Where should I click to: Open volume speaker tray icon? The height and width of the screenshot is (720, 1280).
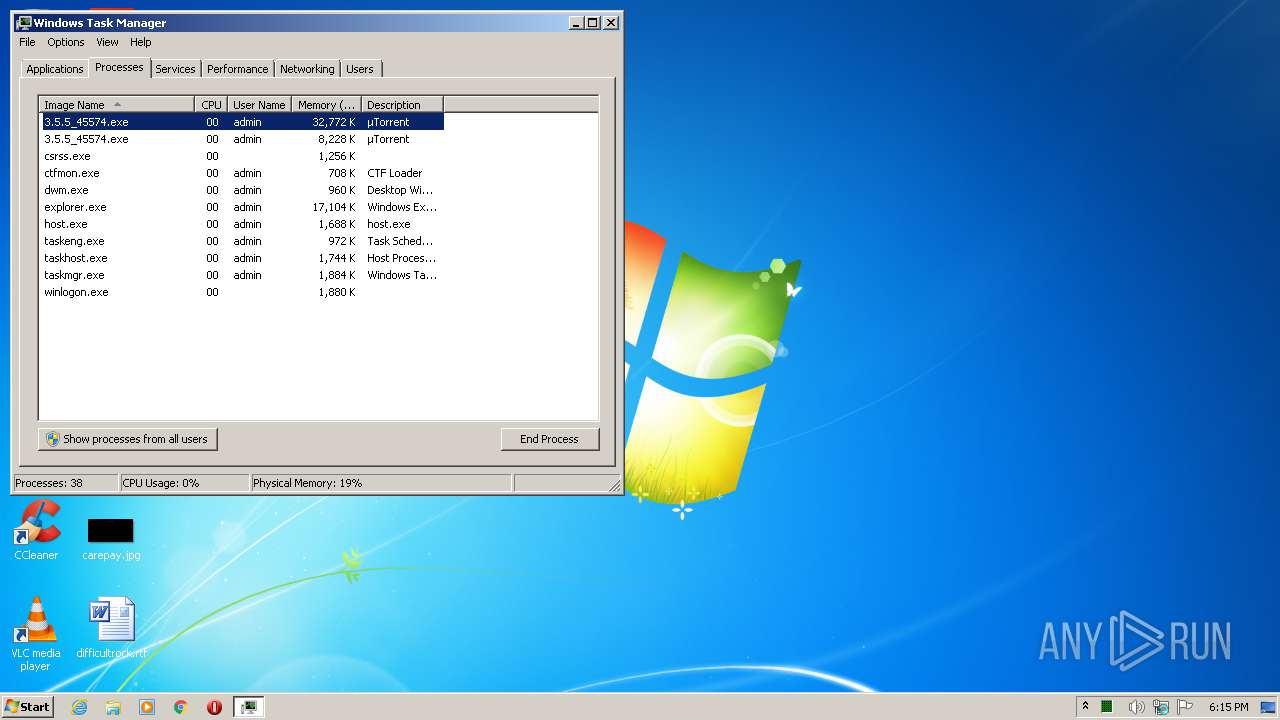[x=1136, y=707]
